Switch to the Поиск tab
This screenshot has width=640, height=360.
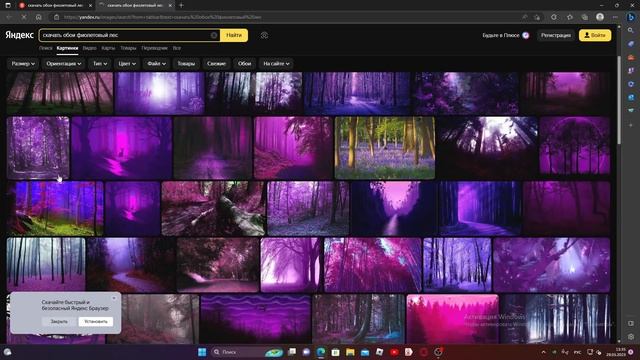click(45, 48)
